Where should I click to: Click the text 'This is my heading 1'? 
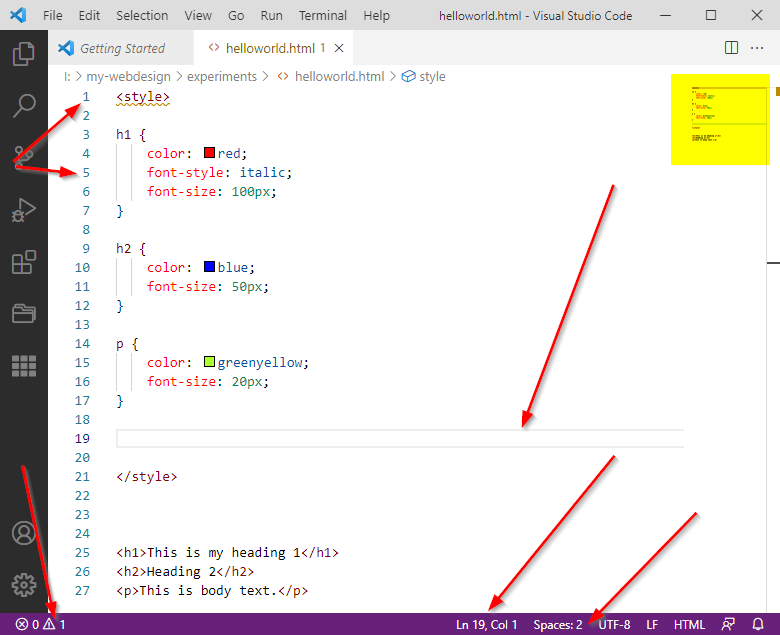click(224, 552)
